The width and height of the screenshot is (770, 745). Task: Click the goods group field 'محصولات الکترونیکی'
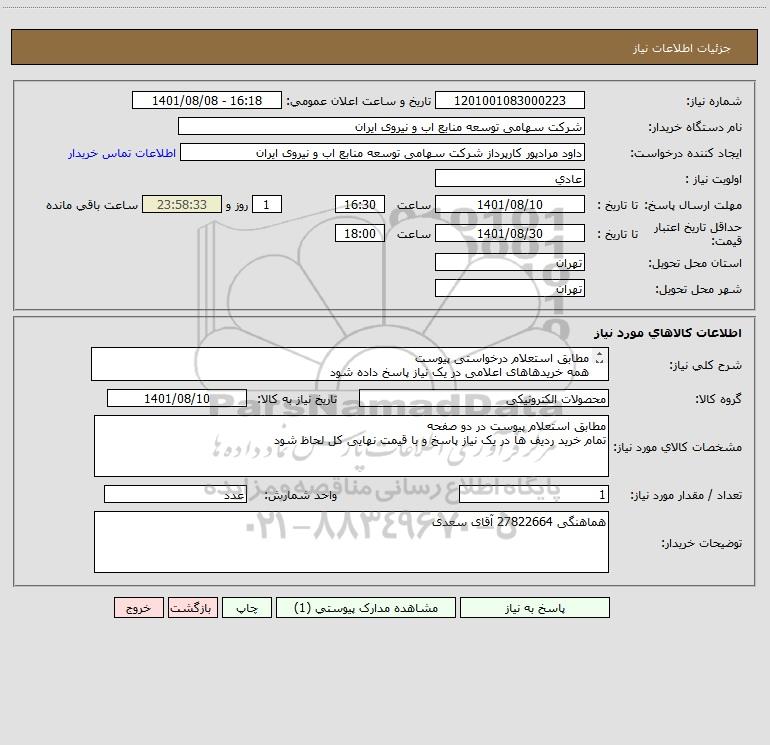click(x=484, y=398)
